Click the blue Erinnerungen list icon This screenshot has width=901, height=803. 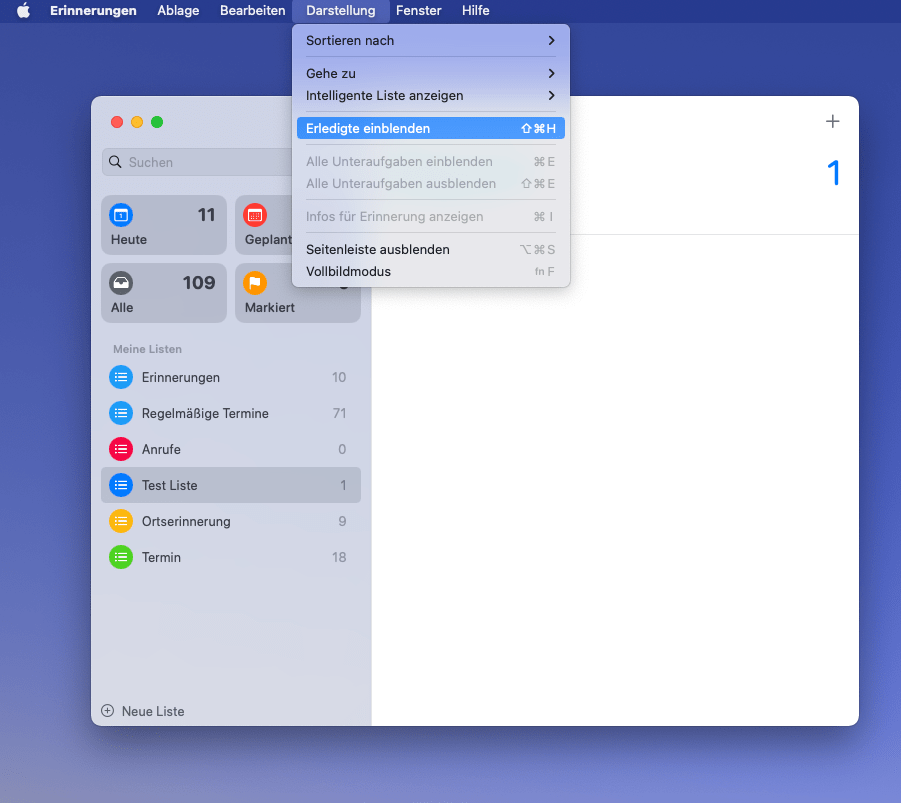point(121,377)
